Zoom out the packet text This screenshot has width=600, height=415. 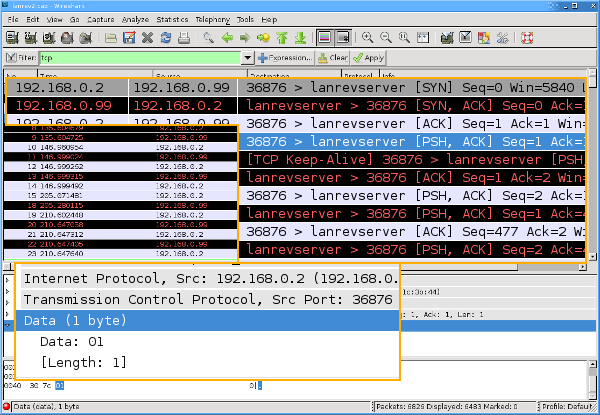(x=386, y=37)
